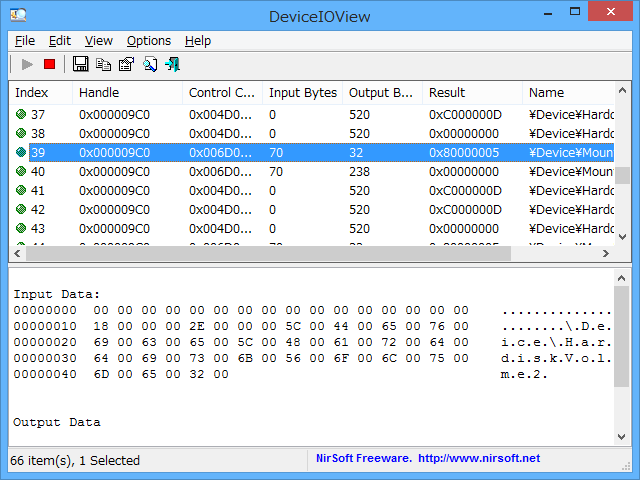The width and height of the screenshot is (640, 480).
Task: Click the list's scroll down arrow
Action: (x=622, y=237)
